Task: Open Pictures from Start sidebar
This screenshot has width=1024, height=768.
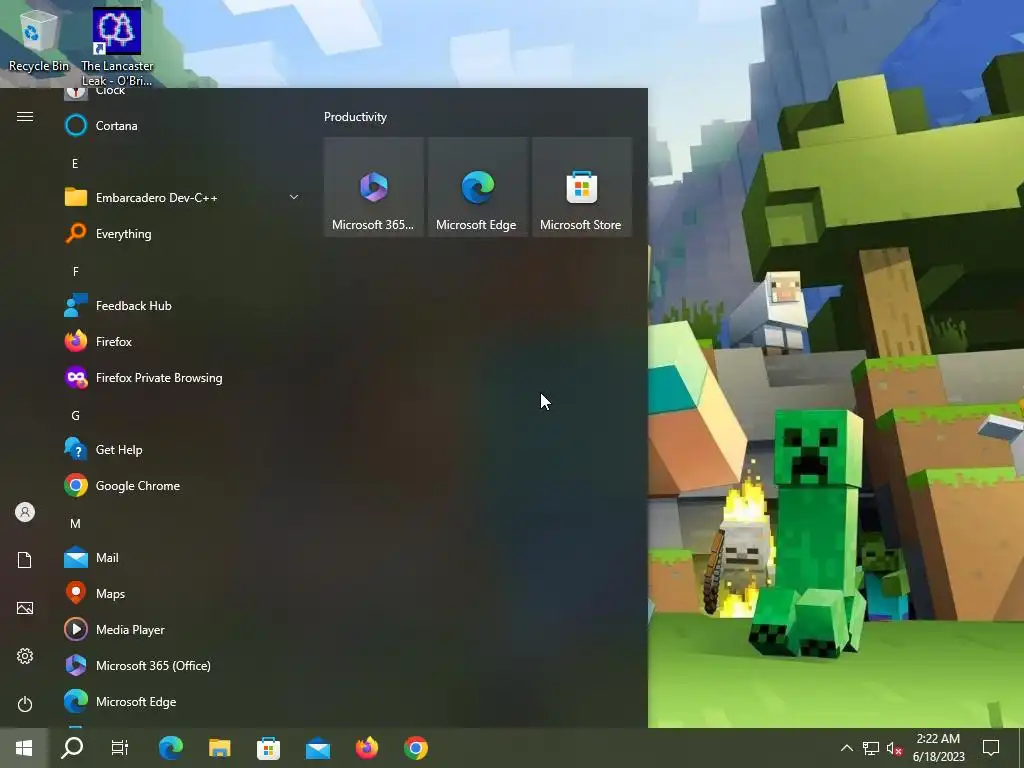Action: click(25, 608)
